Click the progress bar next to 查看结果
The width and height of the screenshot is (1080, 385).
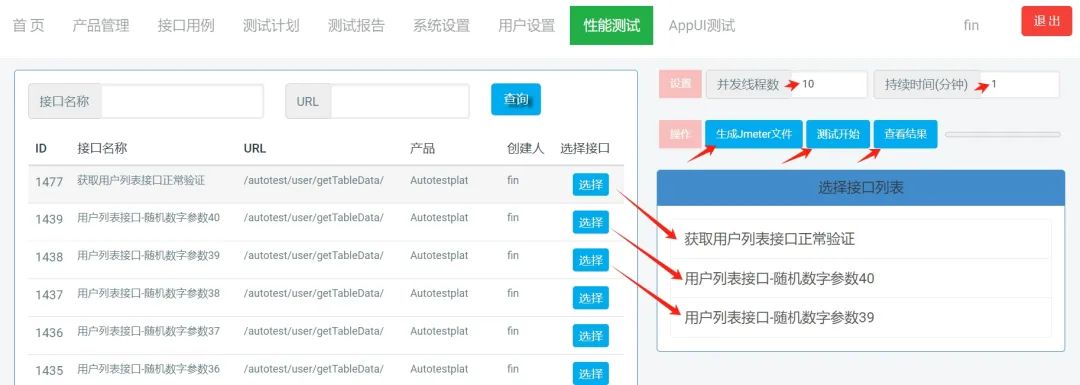1002,134
